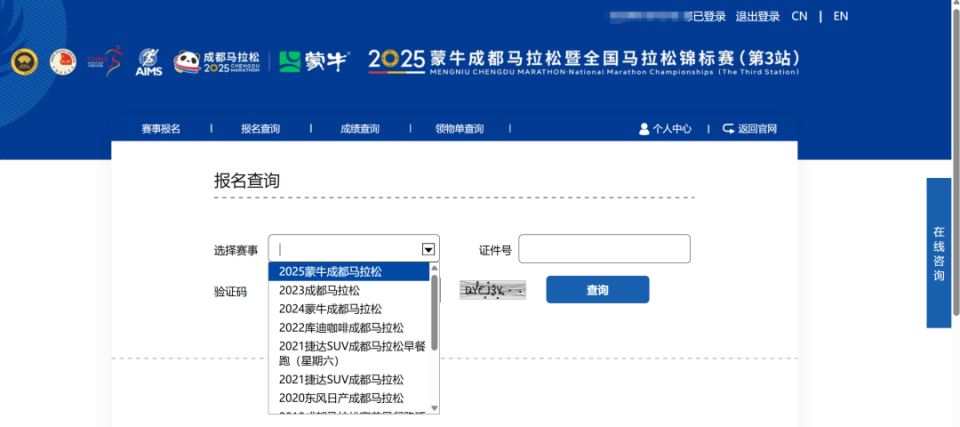
Task: Click the red and white association logo
Action: click(x=63, y=62)
